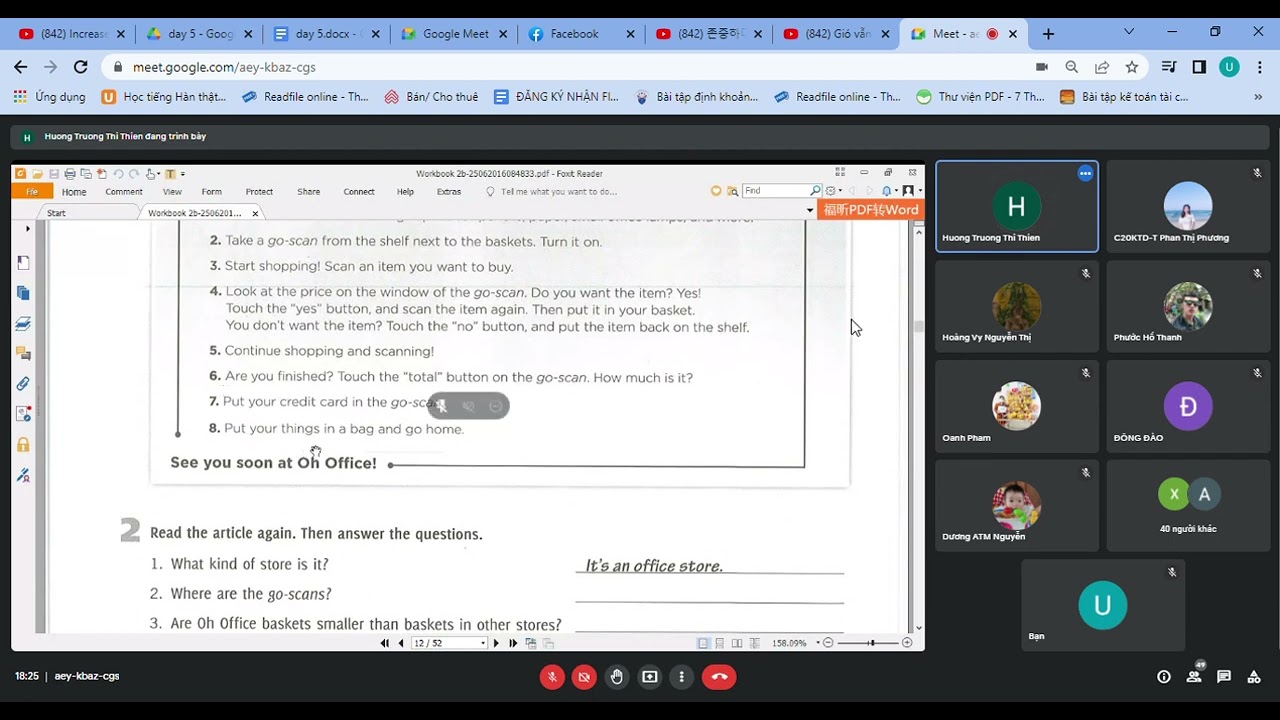Click the Foxit open folder icon

point(37,174)
